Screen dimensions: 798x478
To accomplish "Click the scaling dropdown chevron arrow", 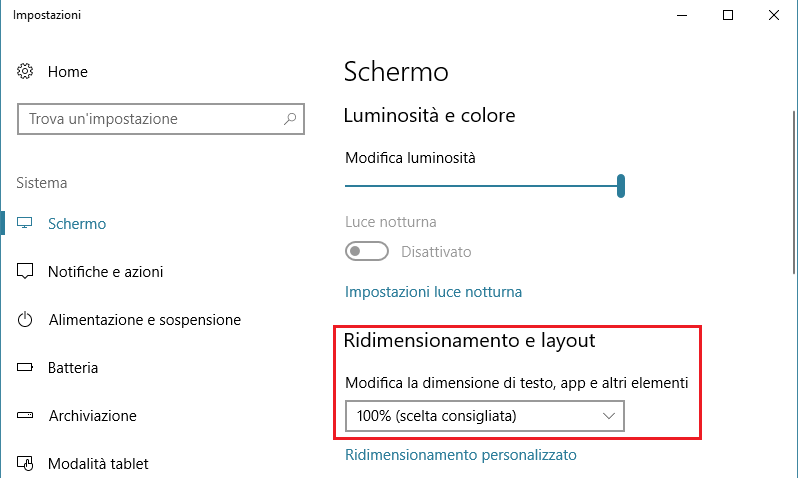I will (607, 415).
